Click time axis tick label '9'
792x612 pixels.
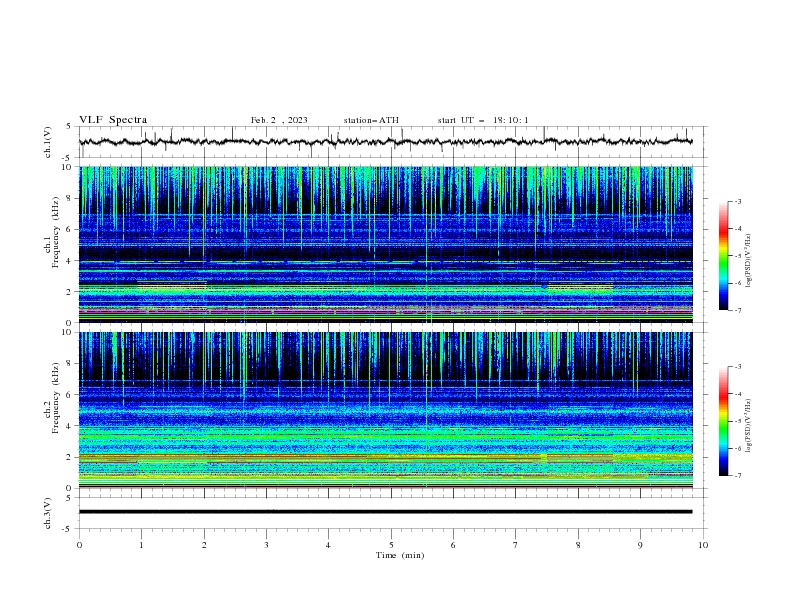[640, 545]
